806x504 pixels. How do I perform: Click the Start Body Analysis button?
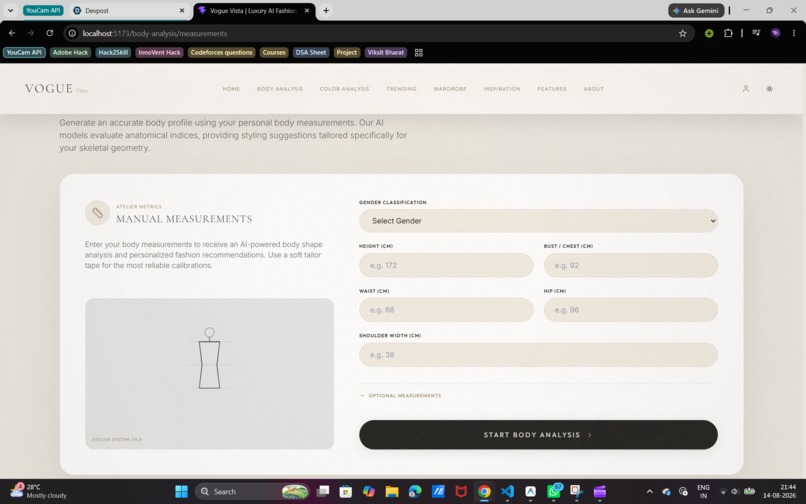coord(538,435)
